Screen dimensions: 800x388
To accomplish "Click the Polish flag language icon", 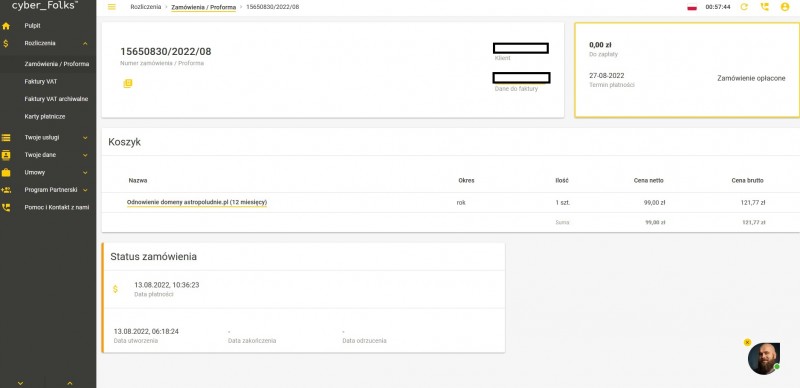I will (x=692, y=7).
